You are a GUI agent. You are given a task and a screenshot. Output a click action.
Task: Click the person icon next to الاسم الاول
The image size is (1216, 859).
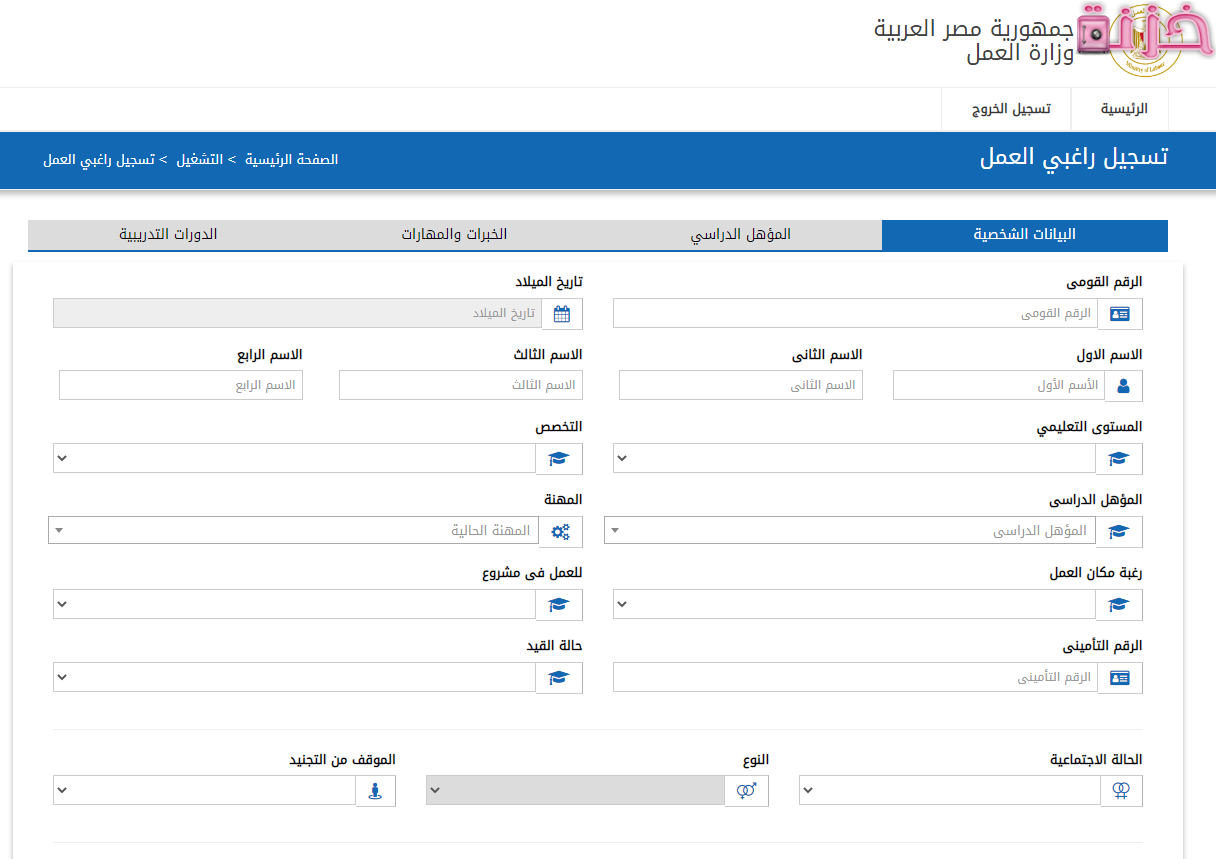[1123, 385]
